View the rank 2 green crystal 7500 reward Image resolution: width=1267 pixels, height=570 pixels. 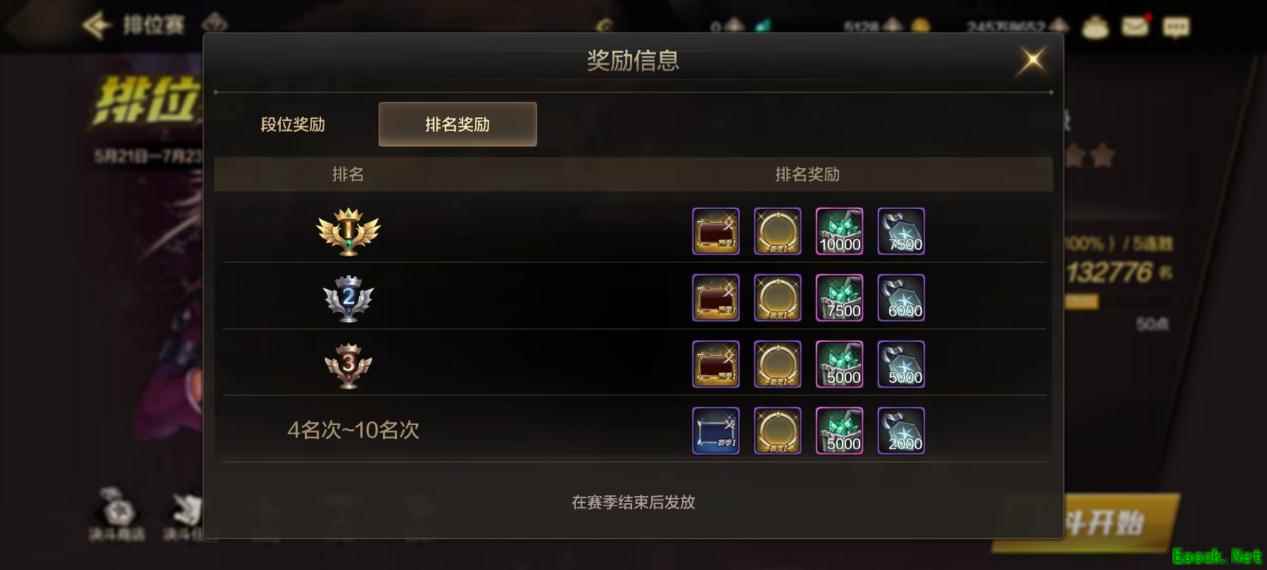840,298
